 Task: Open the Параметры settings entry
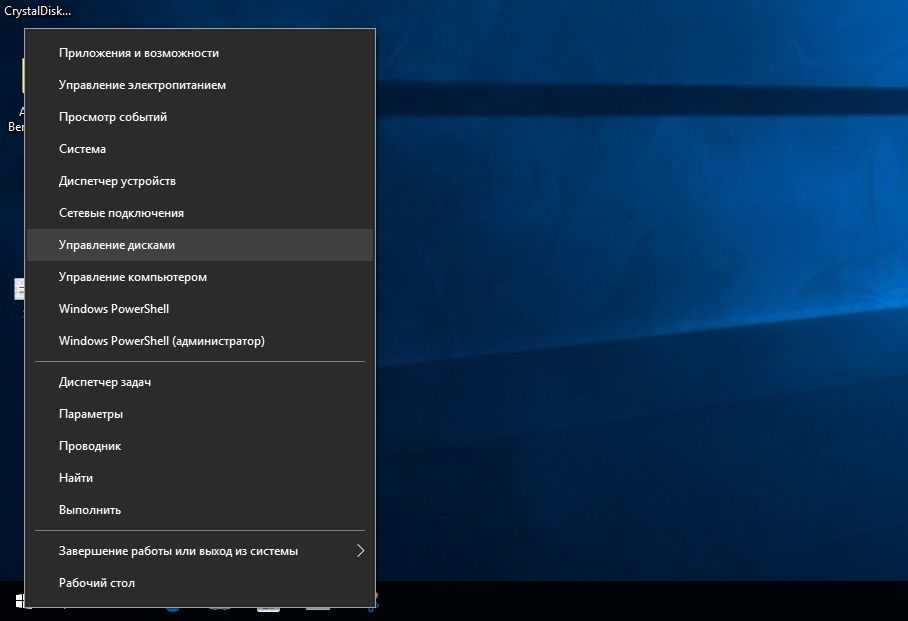coord(91,414)
